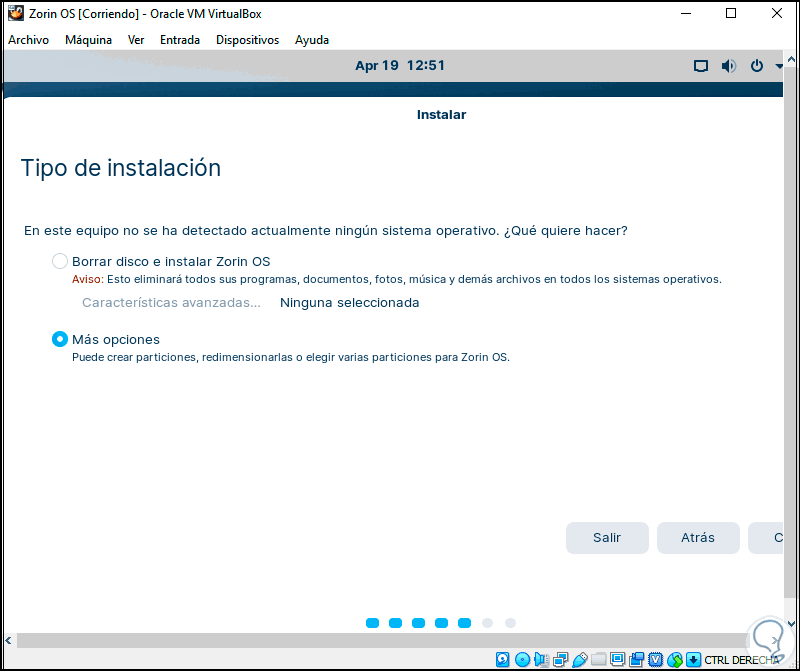Open the system menu arrow in top bar
This screenshot has width=801, height=671.
click(778, 66)
